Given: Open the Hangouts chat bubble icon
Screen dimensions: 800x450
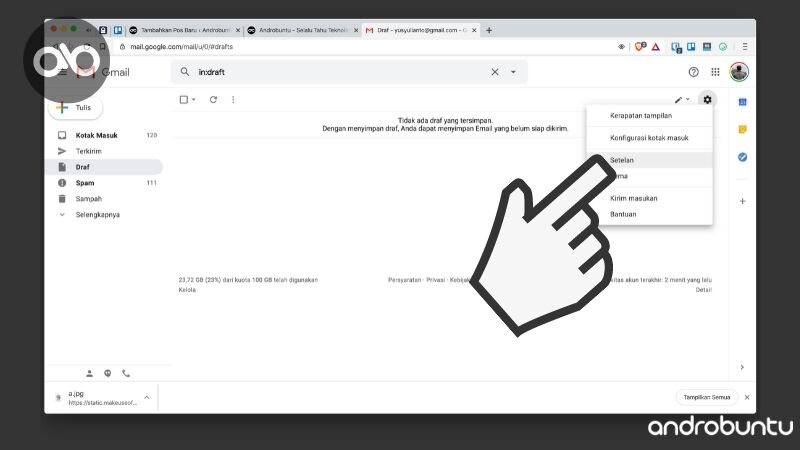Looking at the screenshot, I should tap(108, 373).
